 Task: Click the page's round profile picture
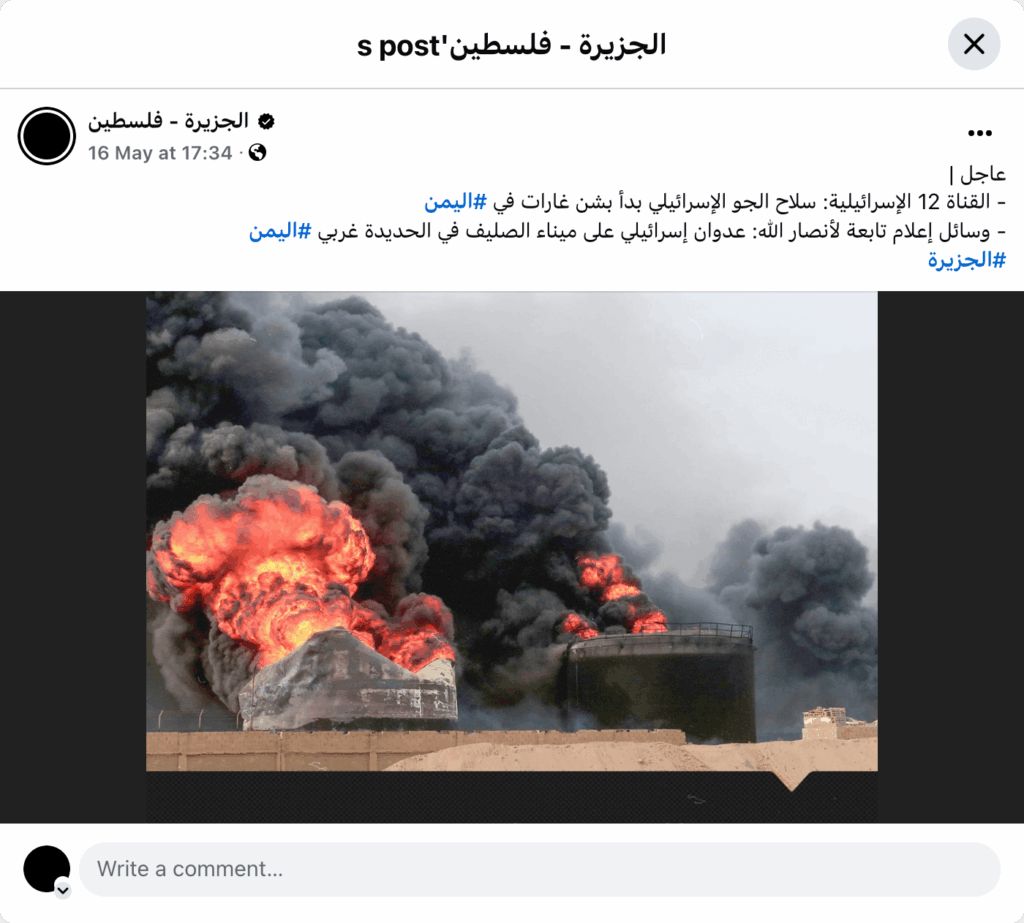coord(46,136)
